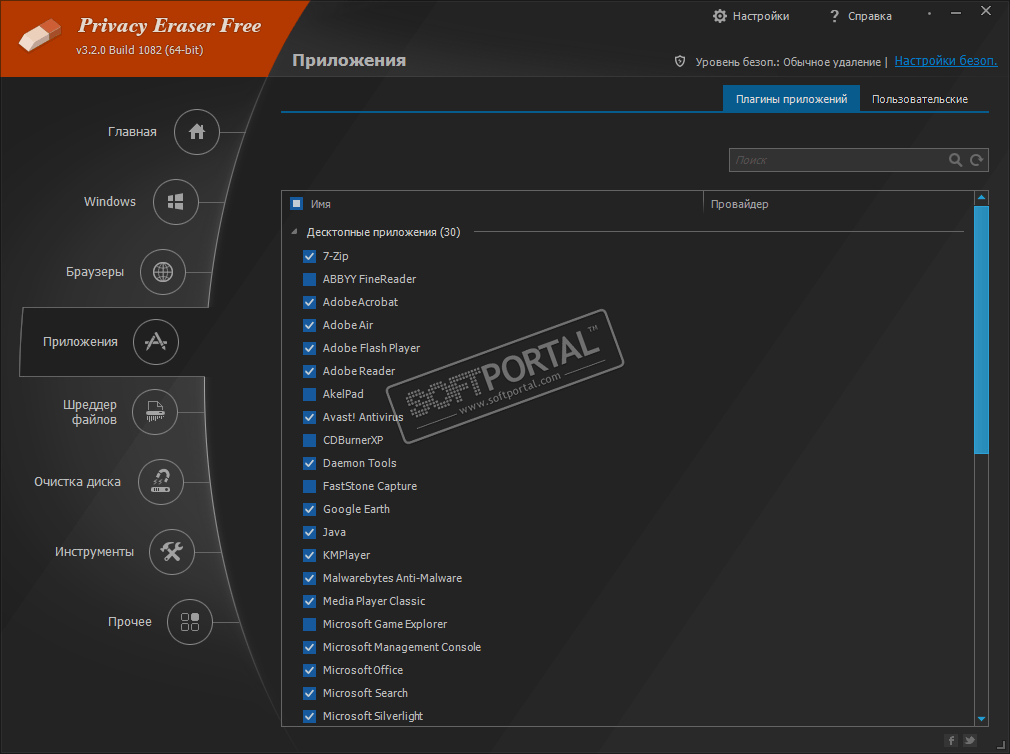Check the Microsoft Game Explorer checkbox
The height and width of the screenshot is (754, 1010).
click(309, 624)
